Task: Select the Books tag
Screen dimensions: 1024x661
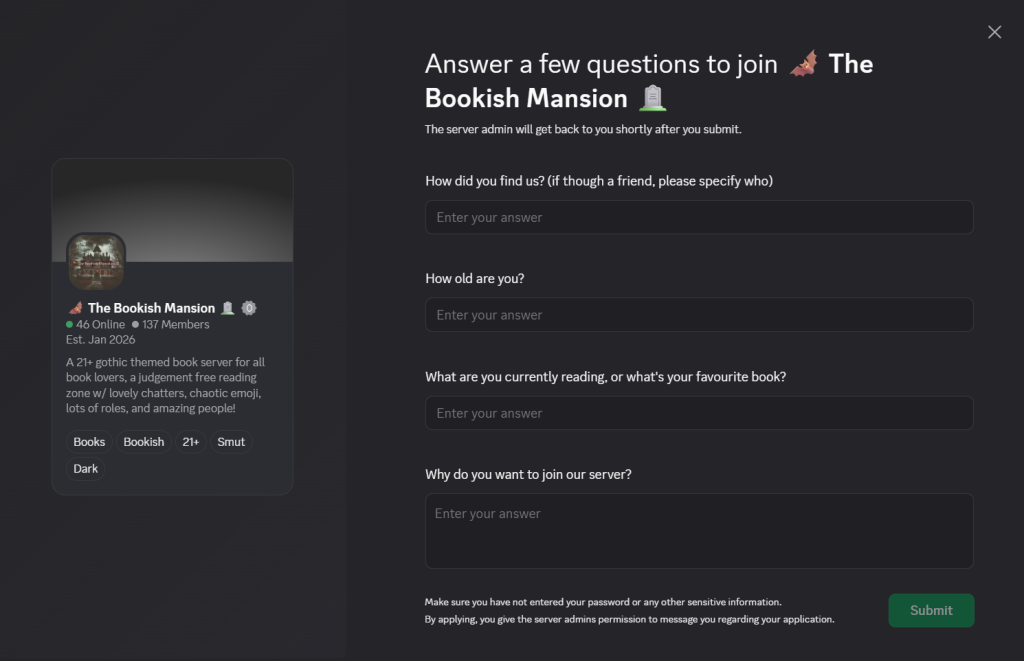Action: [x=89, y=442]
